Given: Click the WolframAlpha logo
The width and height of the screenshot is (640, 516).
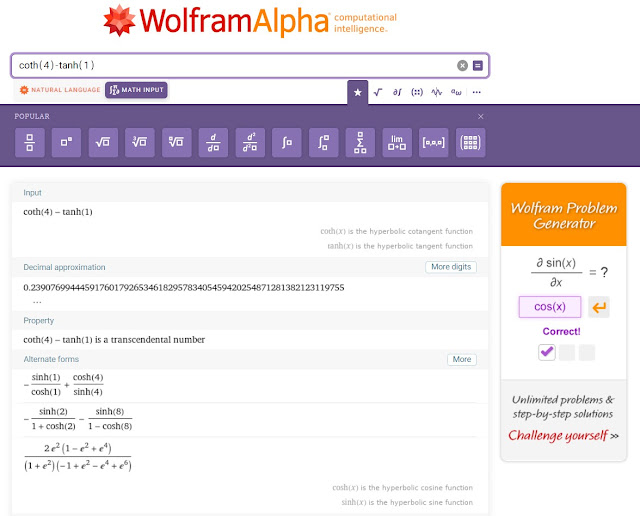Looking at the screenshot, I should (250, 20).
